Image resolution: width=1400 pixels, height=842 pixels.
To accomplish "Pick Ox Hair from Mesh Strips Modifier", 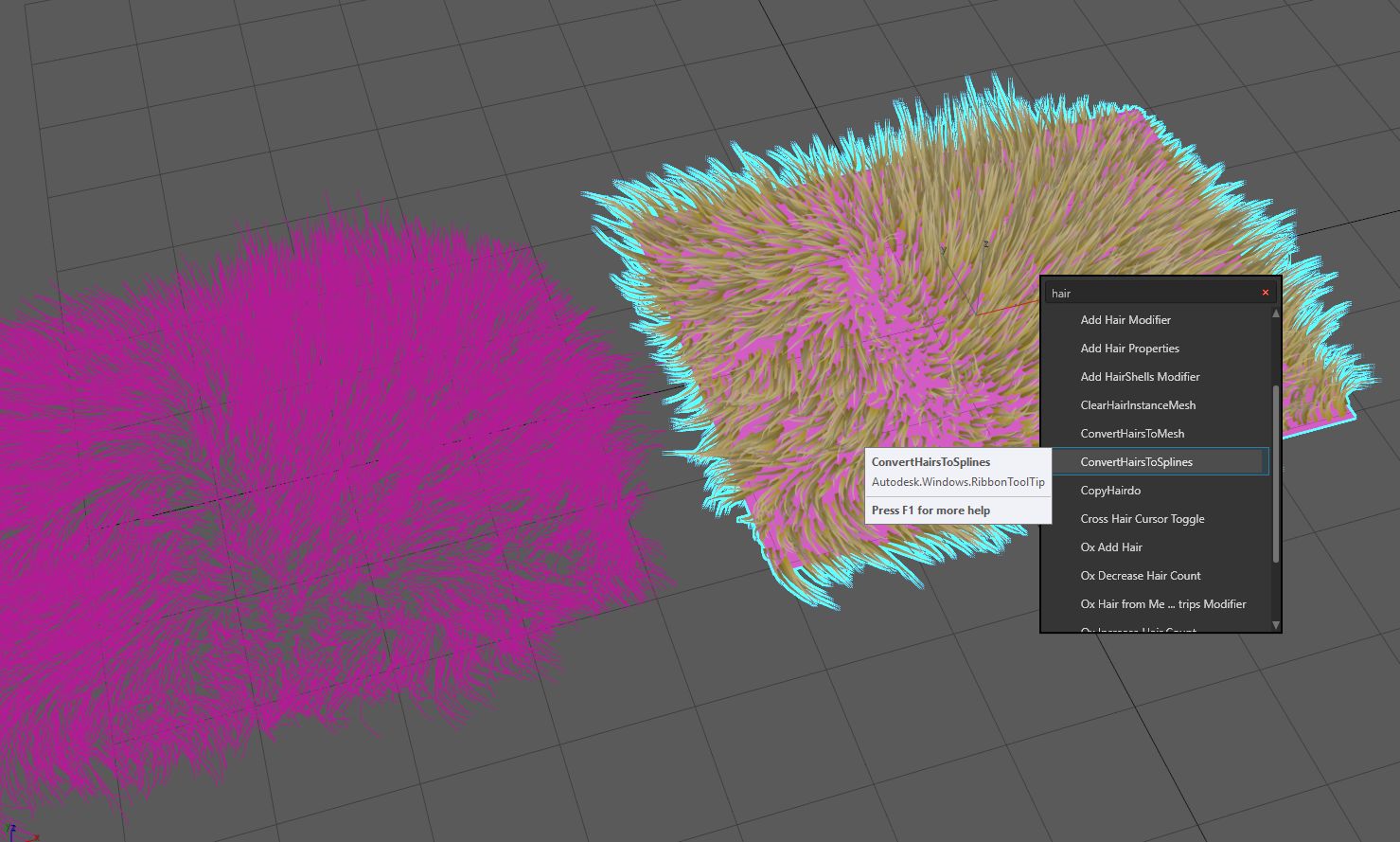I will [1163, 604].
